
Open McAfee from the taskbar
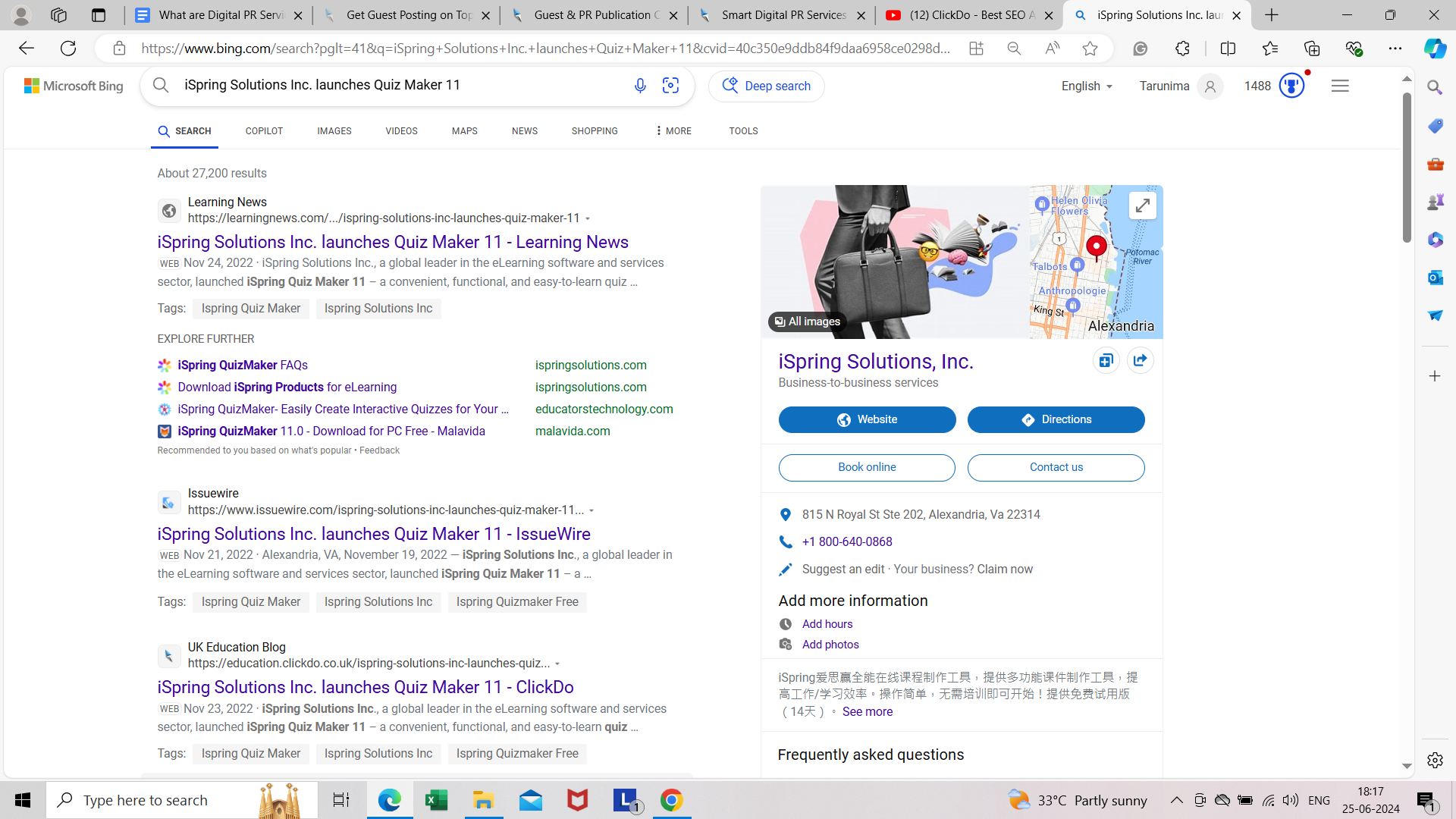point(577,800)
